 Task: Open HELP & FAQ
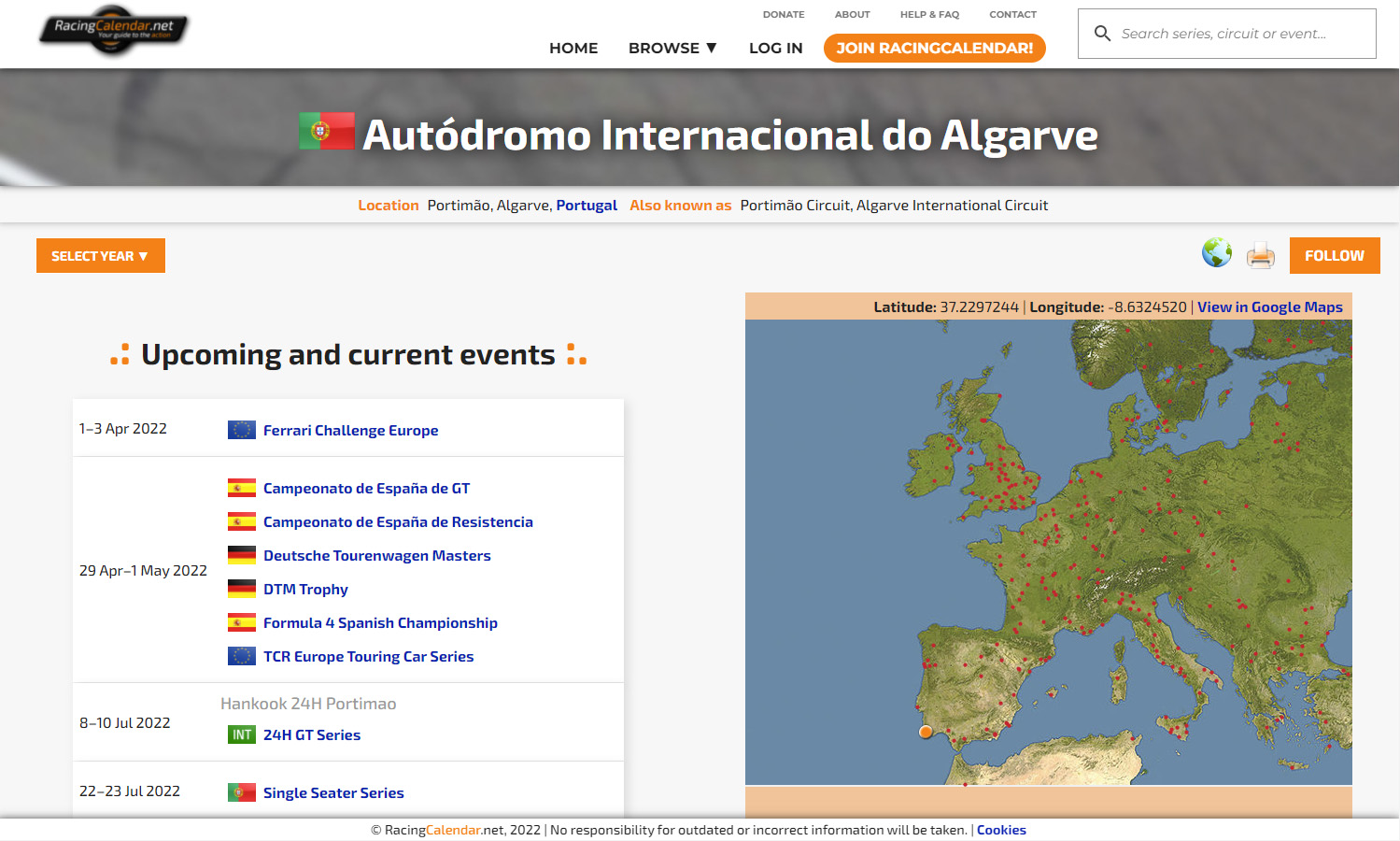(x=930, y=14)
